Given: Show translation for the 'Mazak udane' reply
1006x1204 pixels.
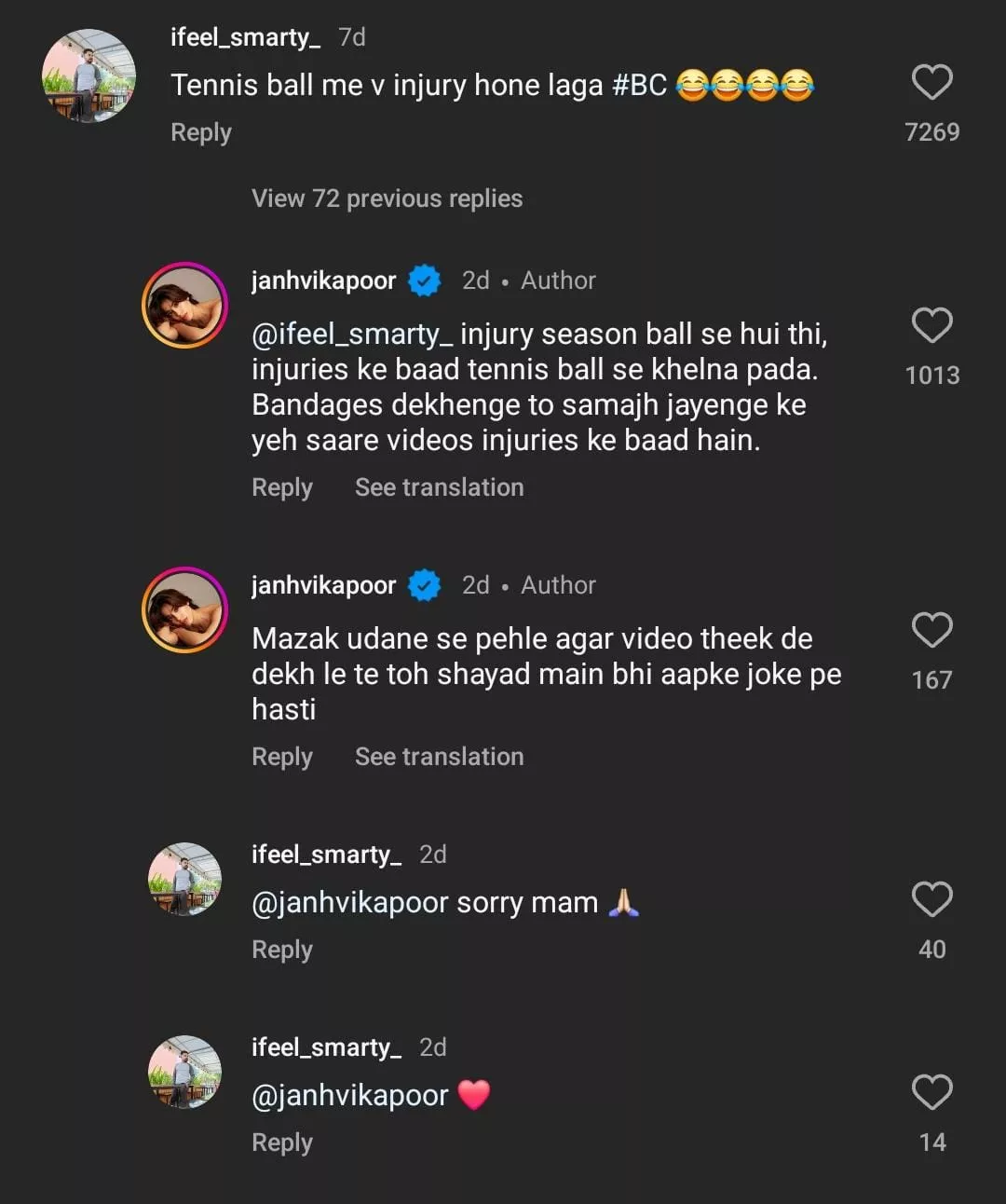Looking at the screenshot, I should 439,757.
